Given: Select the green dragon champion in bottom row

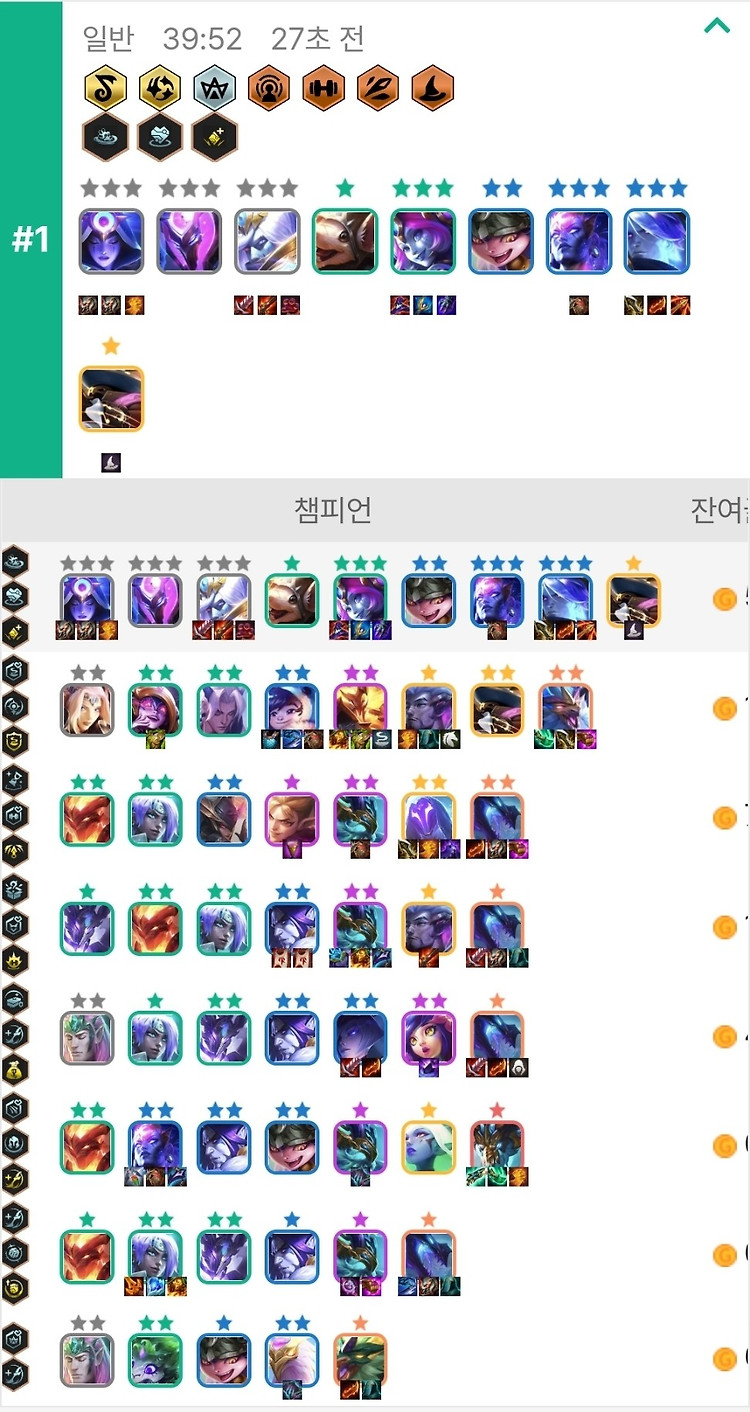Looking at the screenshot, I should [x=359, y=1360].
